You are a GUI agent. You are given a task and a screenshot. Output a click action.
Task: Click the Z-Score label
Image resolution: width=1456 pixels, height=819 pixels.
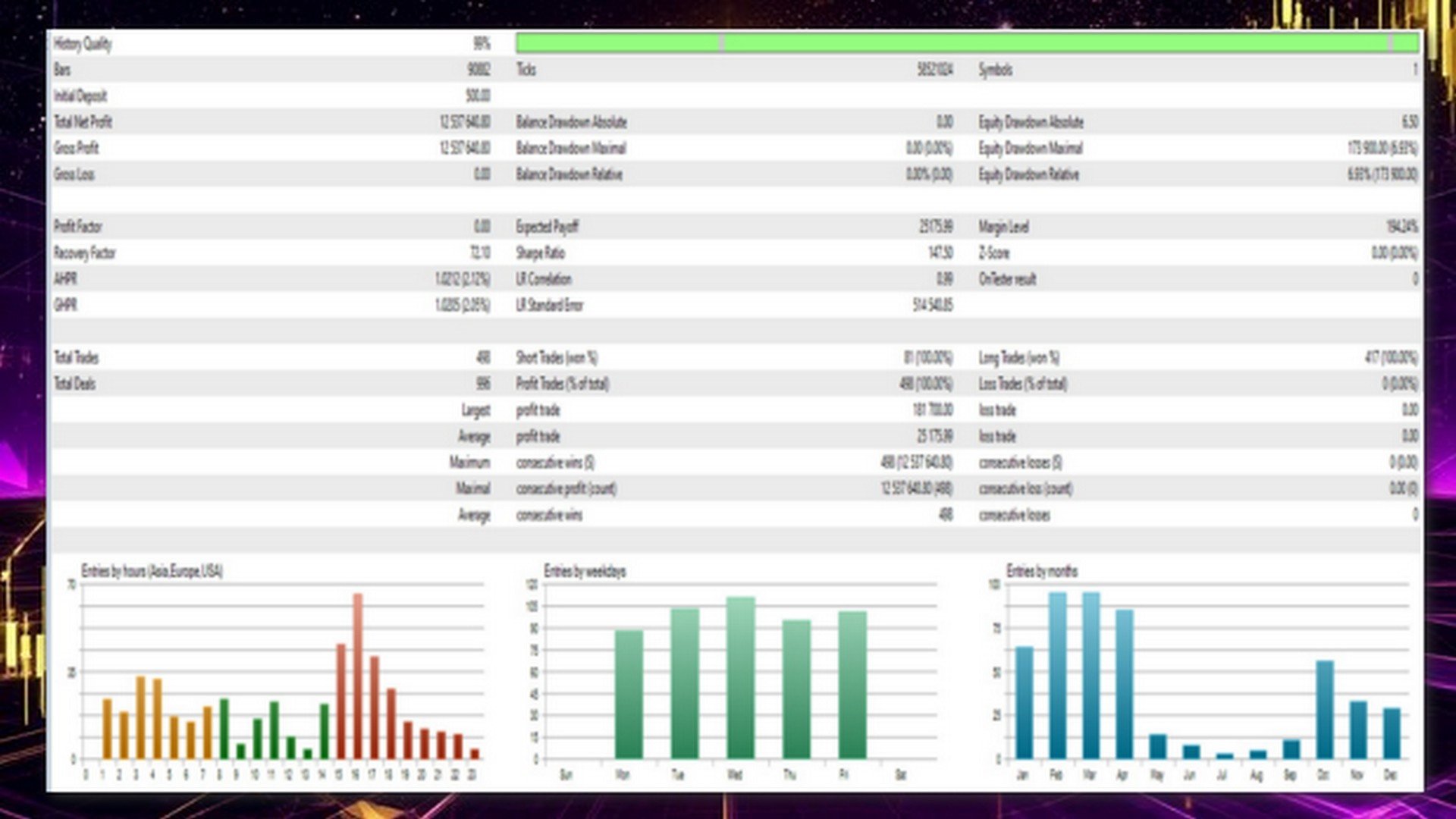(x=994, y=253)
